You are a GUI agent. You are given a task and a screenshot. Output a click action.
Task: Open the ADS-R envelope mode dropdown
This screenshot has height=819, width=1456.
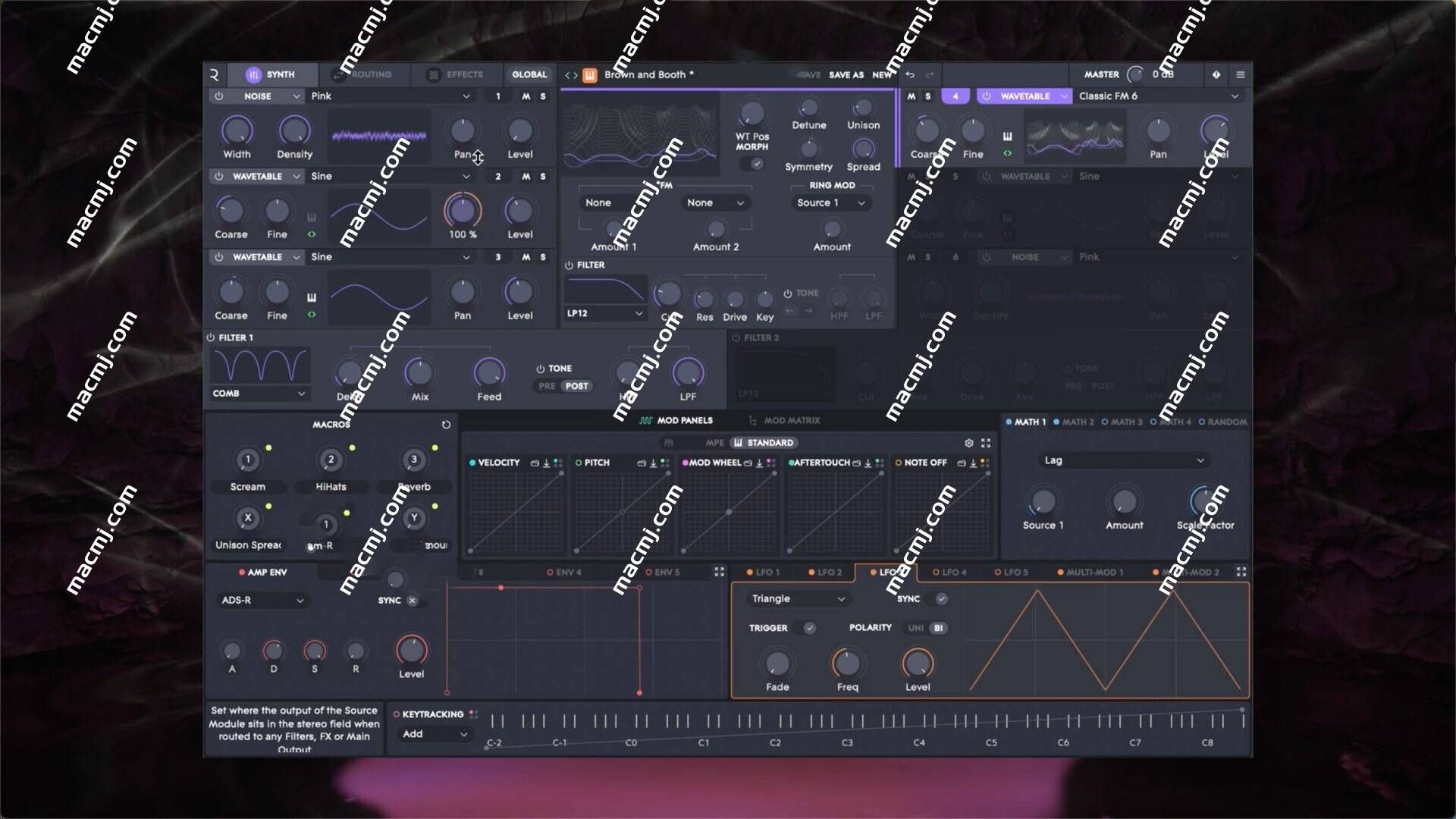click(x=262, y=601)
